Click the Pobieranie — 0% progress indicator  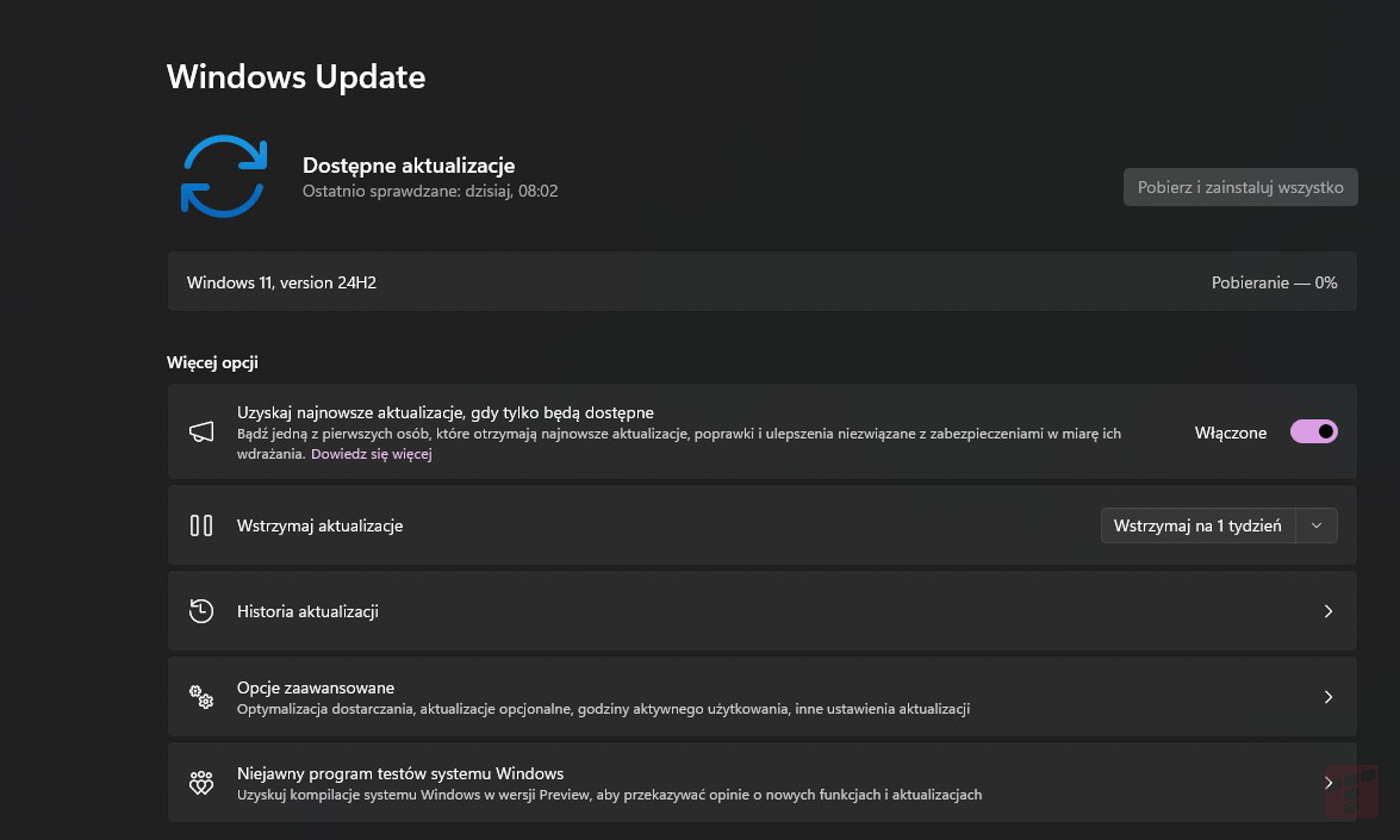pos(1274,282)
